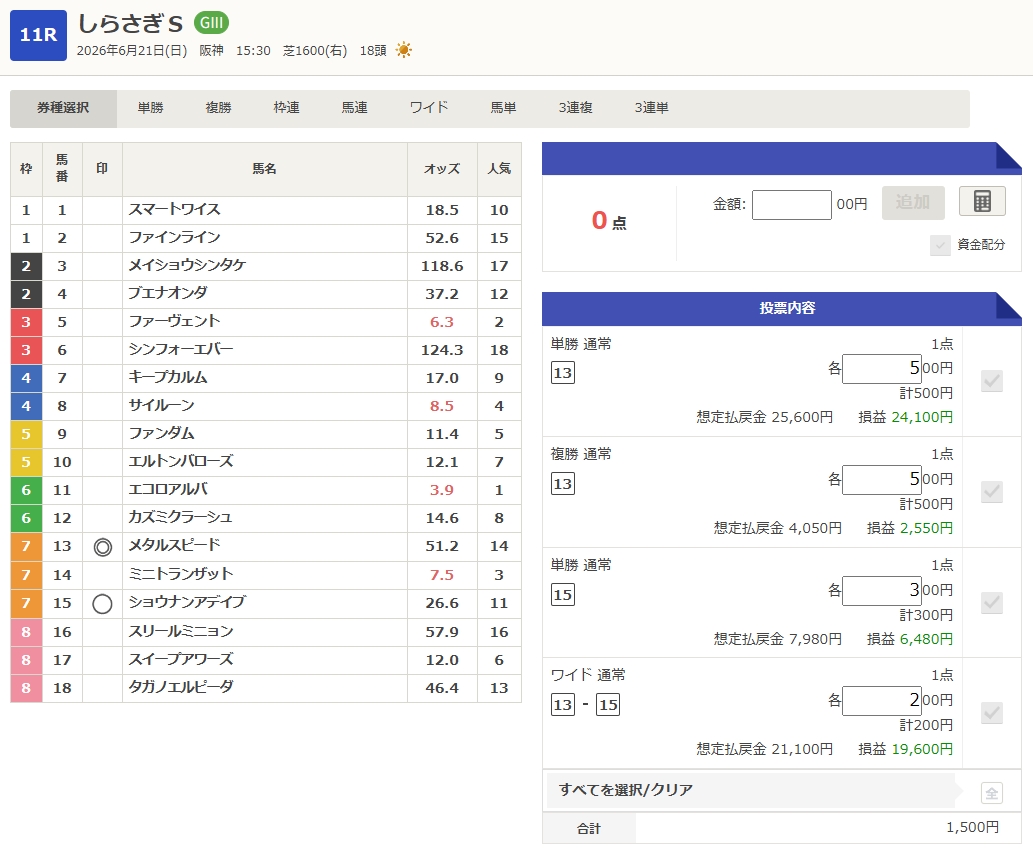Select horse メタルスピード
1033x854 pixels.
click(x=175, y=546)
